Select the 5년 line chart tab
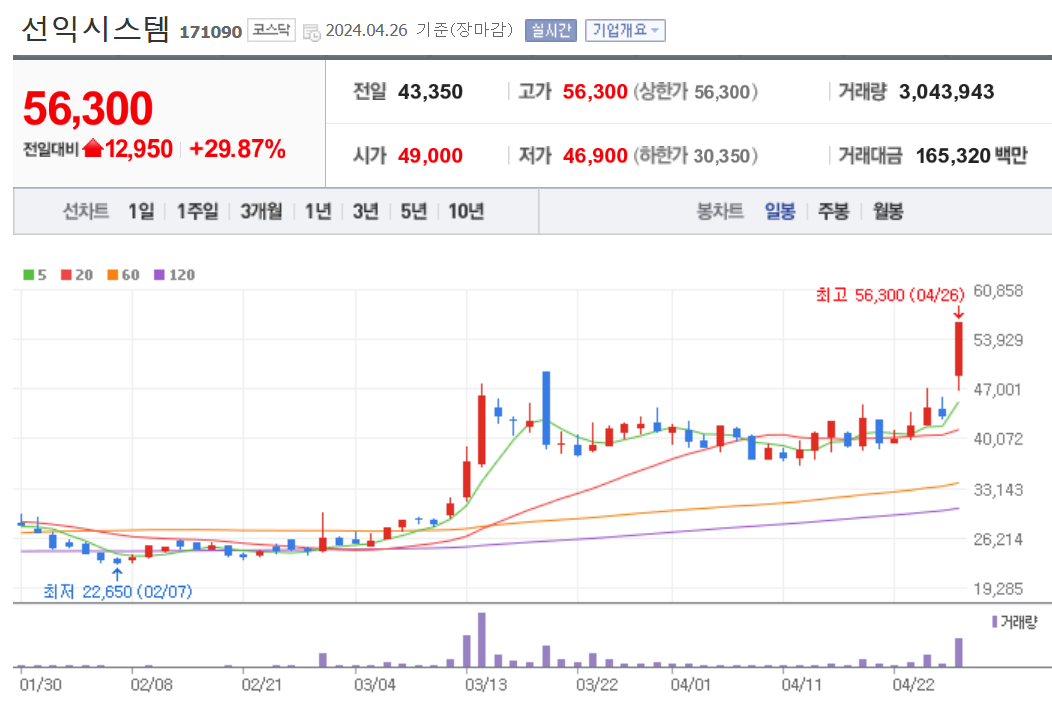The width and height of the screenshot is (1052, 703). [413, 211]
